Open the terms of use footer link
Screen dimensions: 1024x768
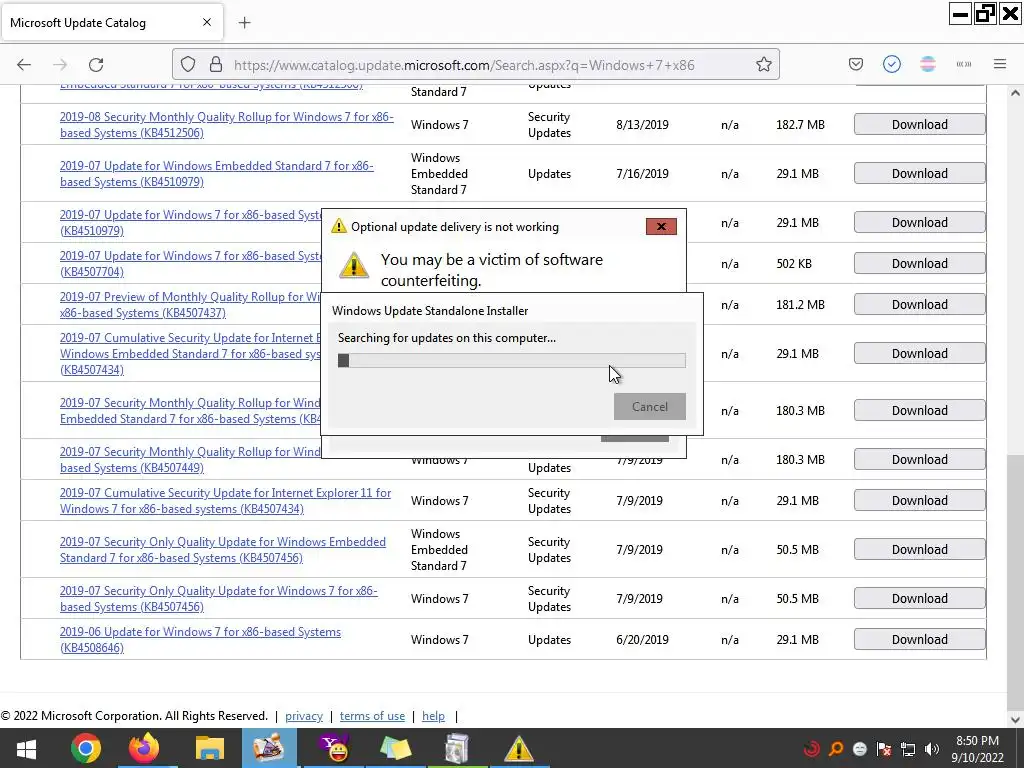(372, 716)
